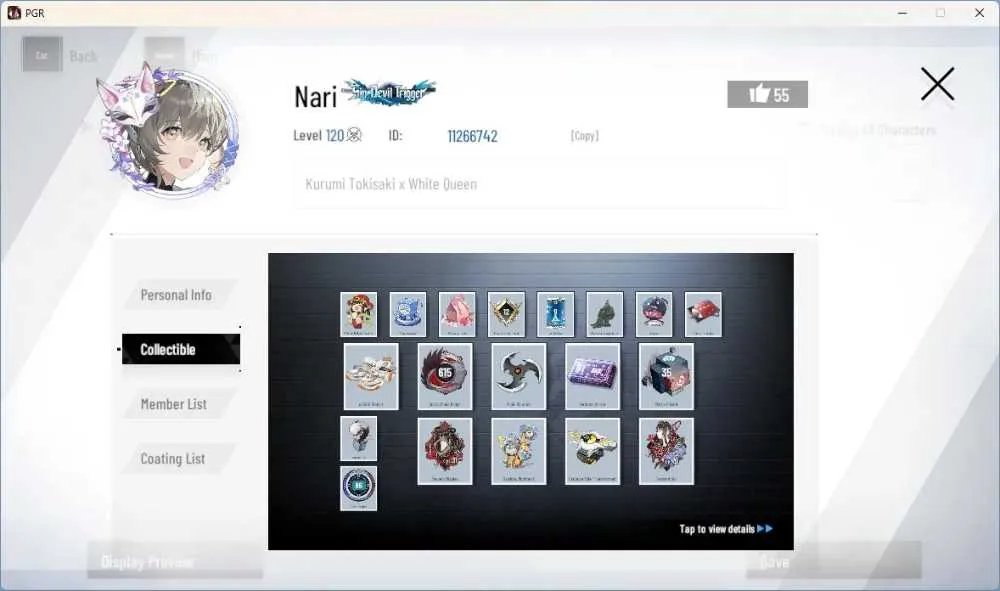The image size is (1000, 591).
Task: View the red ornate emblem collectible
Action: pyautogui.click(x=445, y=451)
